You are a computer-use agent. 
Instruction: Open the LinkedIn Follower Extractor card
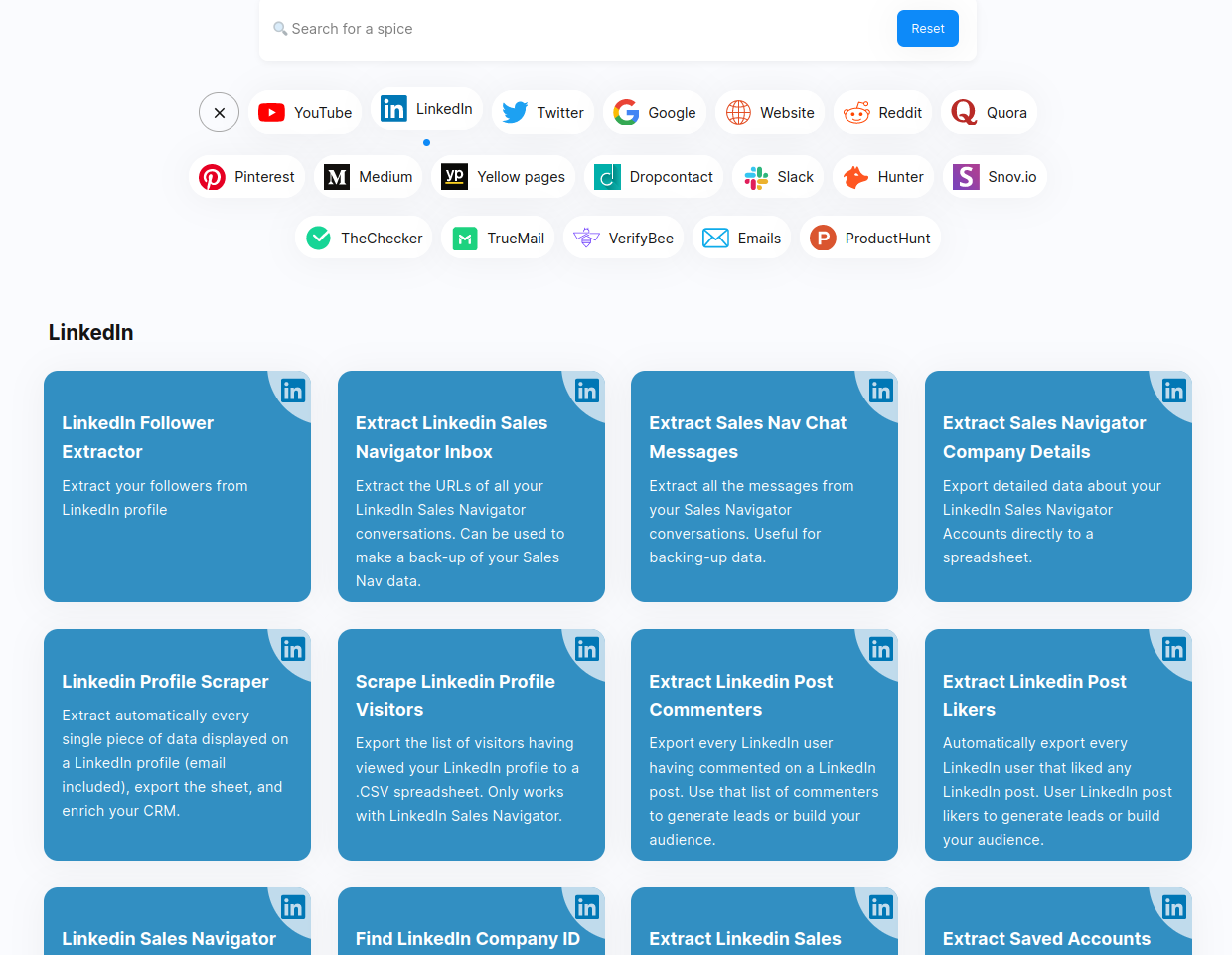(177, 487)
